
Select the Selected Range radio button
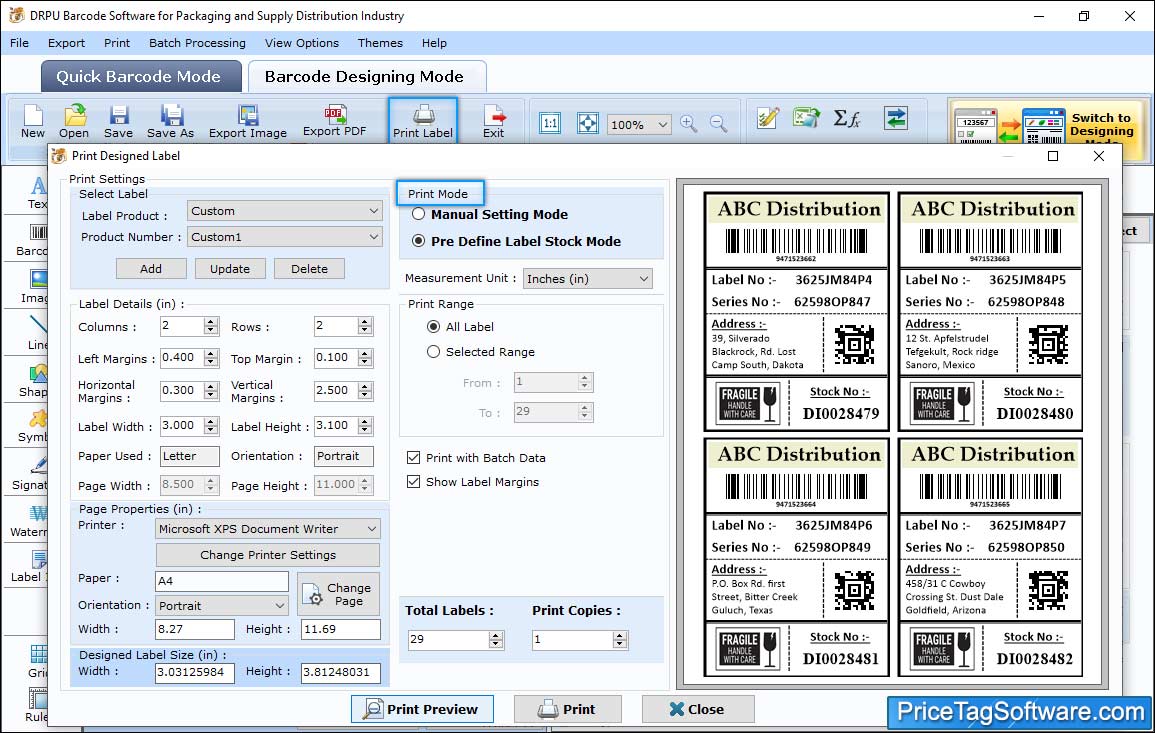(x=433, y=351)
